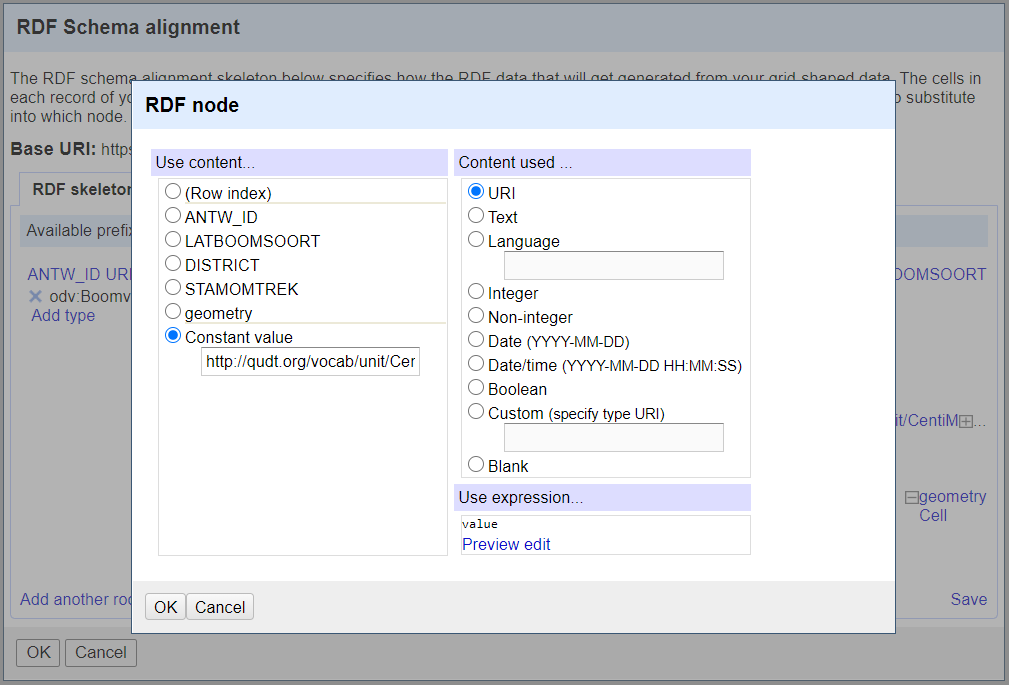Click the constant value URL field

click(310, 361)
